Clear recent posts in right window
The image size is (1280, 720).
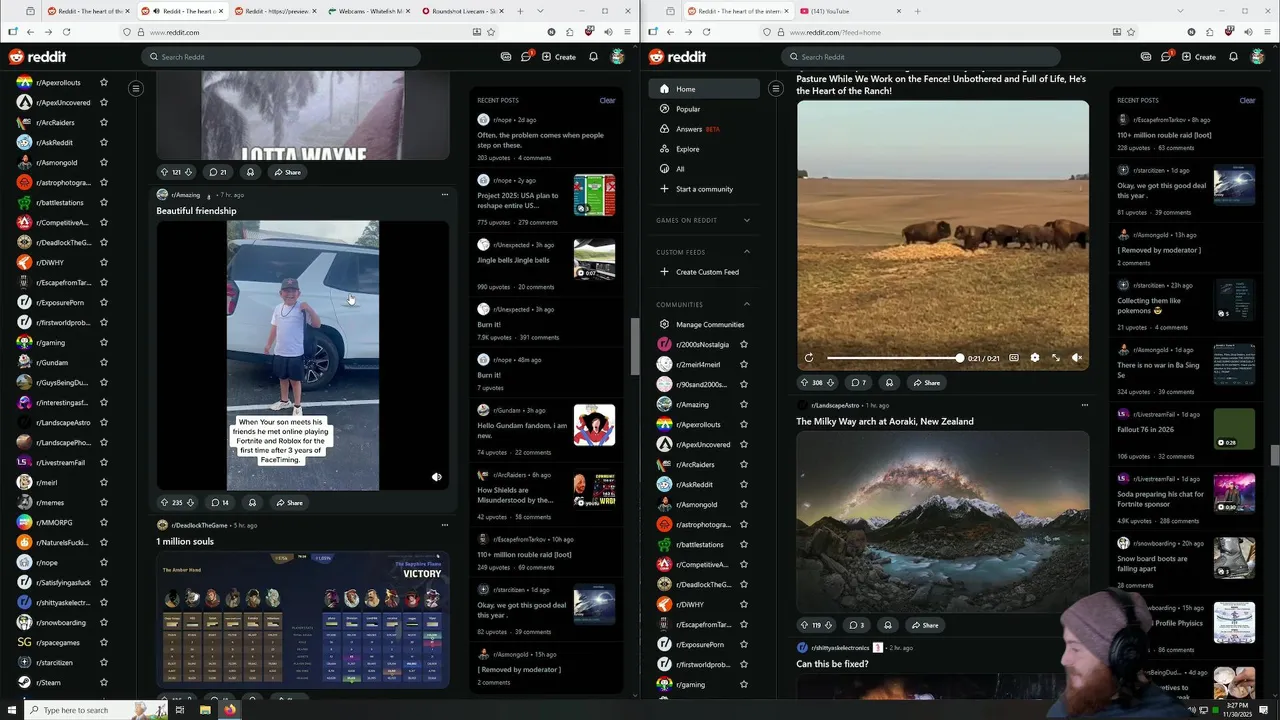pyautogui.click(x=1247, y=100)
